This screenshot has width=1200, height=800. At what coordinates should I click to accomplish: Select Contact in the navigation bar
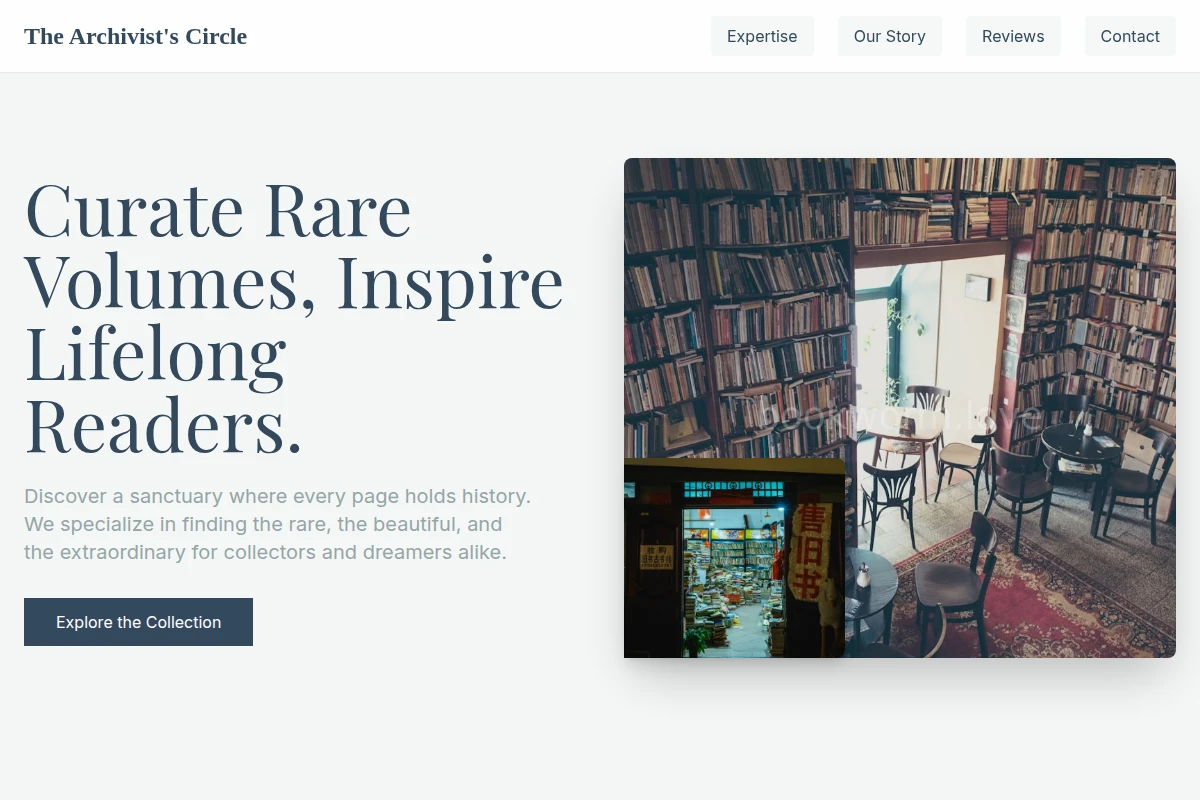1130,36
